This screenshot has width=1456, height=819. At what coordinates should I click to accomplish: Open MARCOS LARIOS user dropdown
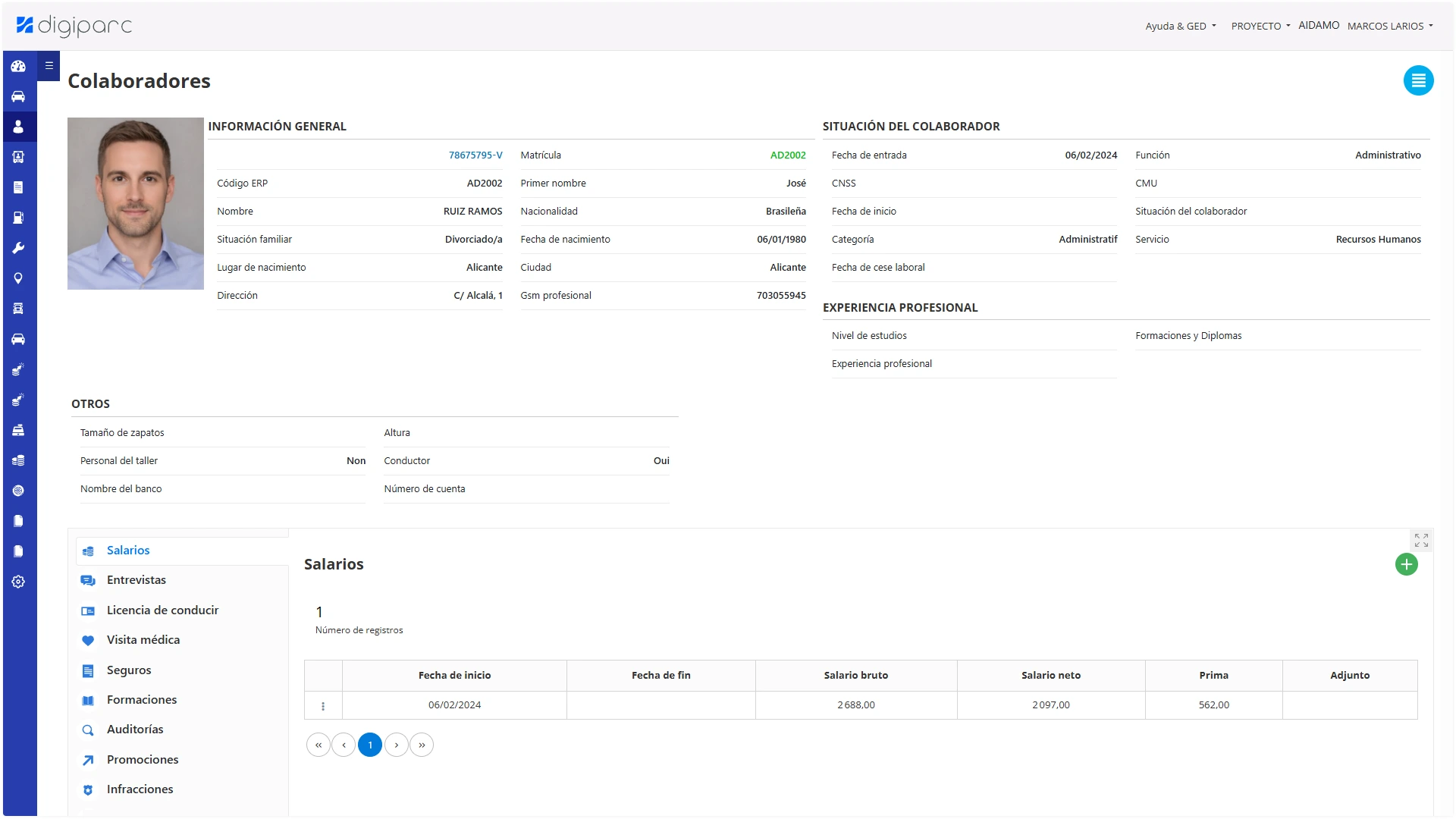(x=1389, y=26)
